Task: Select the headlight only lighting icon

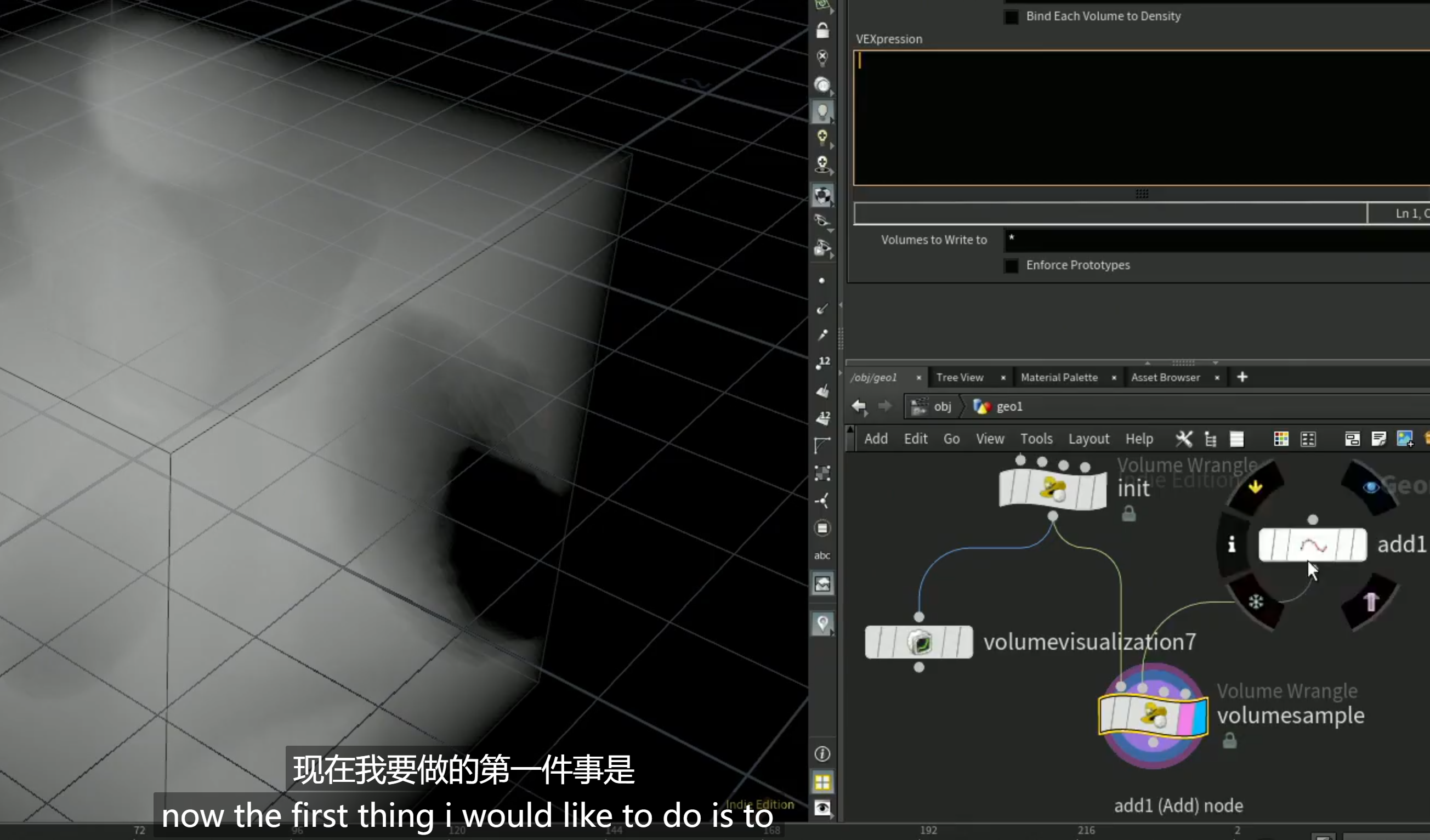Action: point(822,84)
